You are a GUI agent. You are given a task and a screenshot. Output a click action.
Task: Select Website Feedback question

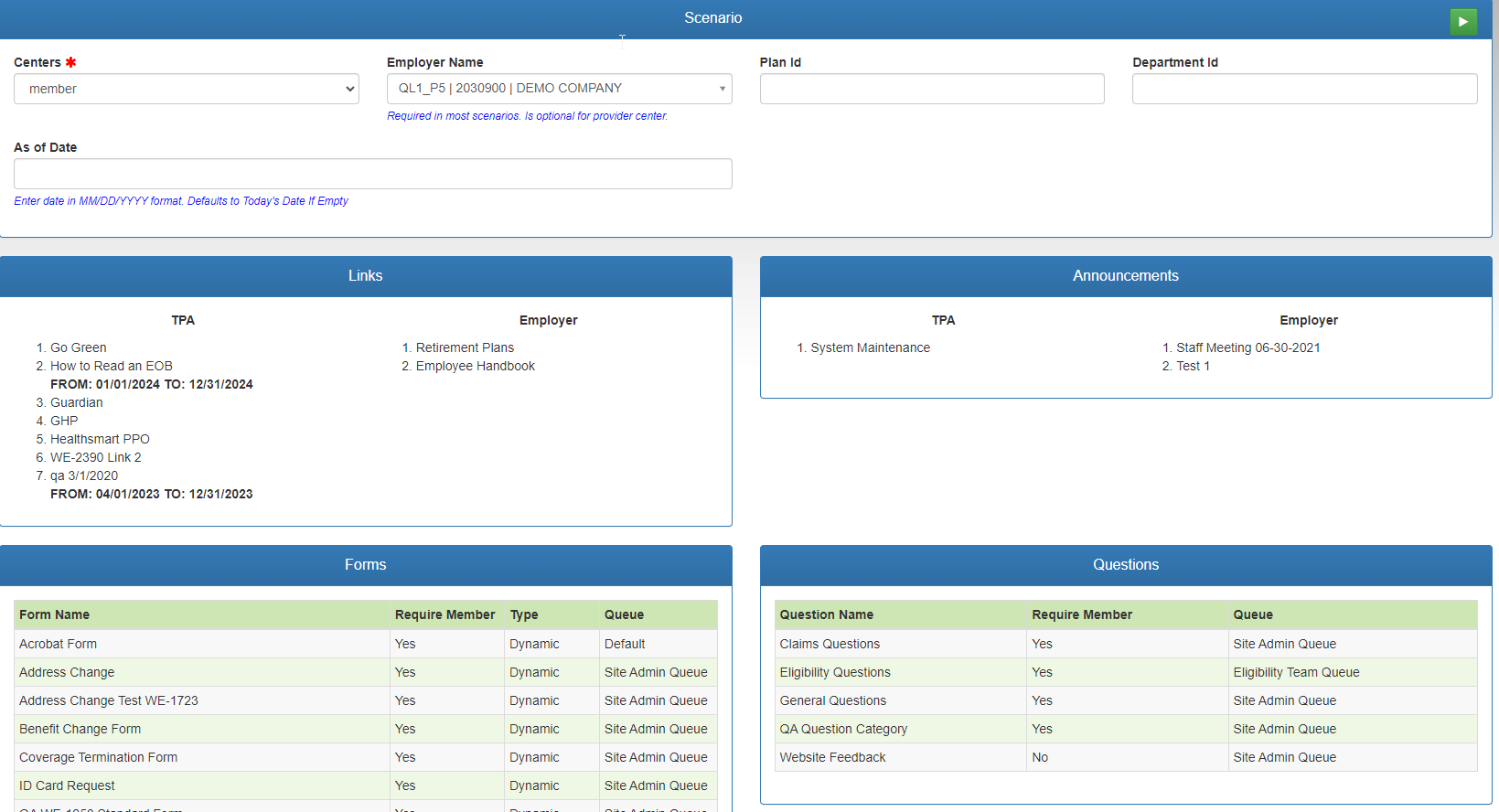tap(832, 757)
